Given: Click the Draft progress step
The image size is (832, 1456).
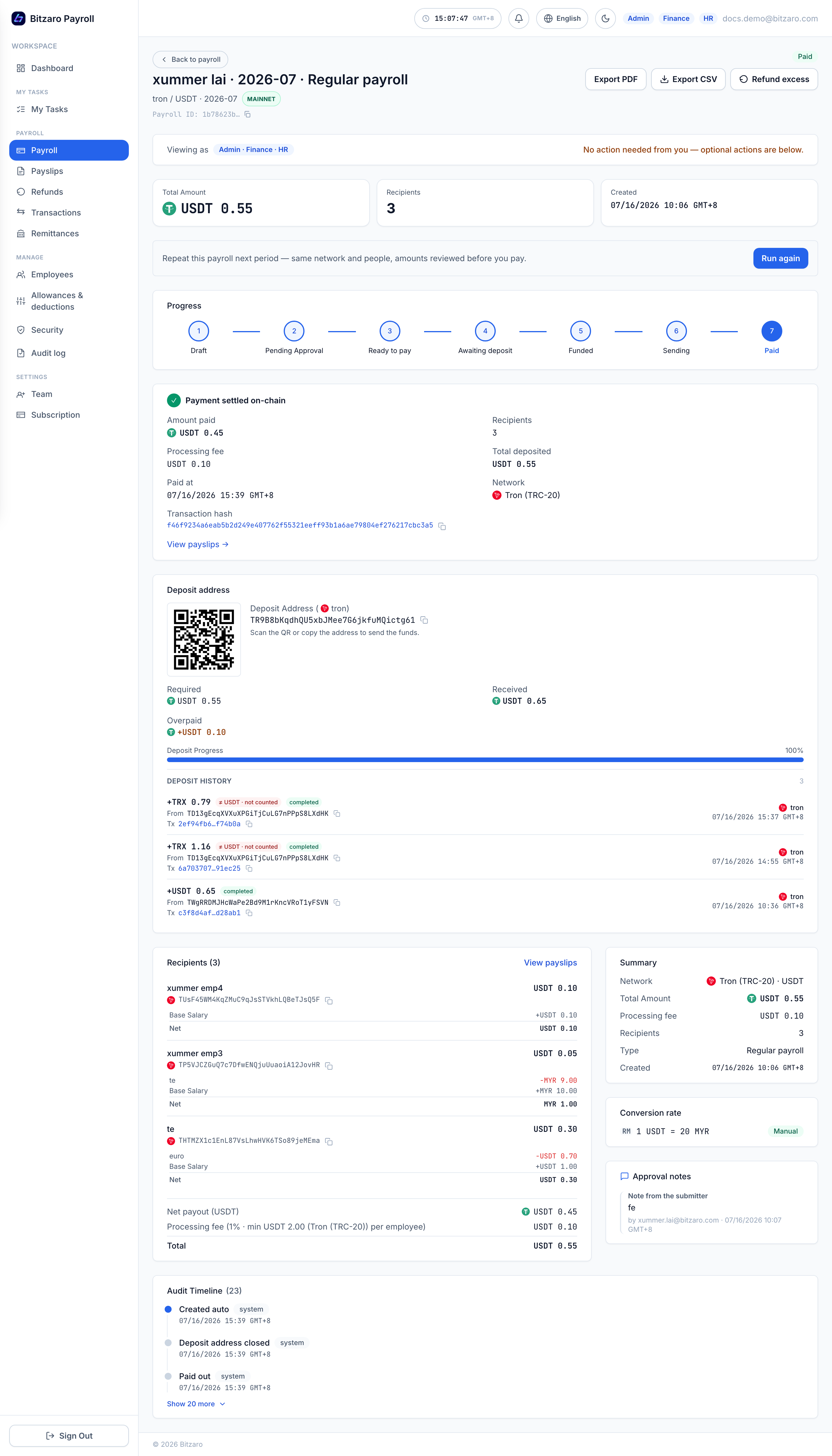Looking at the screenshot, I should (x=199, y=331).
